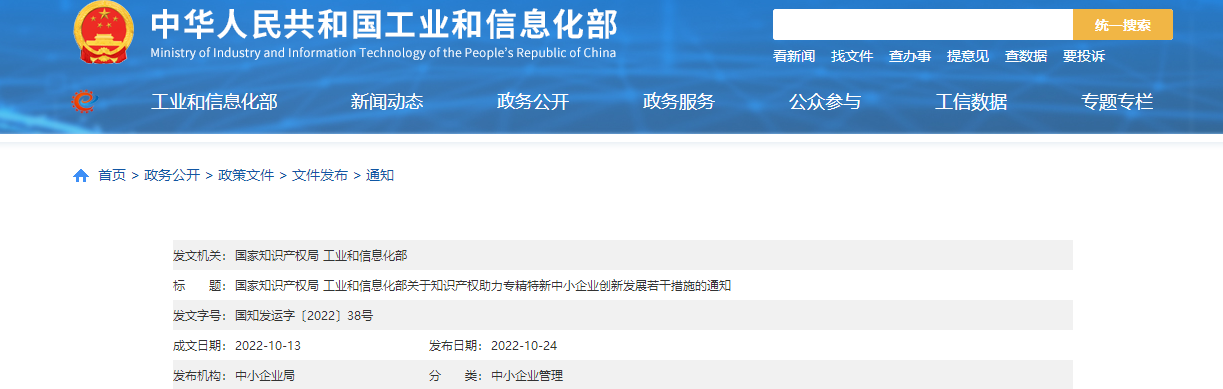Click the red swirl icon beside navigation
The width and height of the screenshot is (1223, 389).
coord(84,101)
